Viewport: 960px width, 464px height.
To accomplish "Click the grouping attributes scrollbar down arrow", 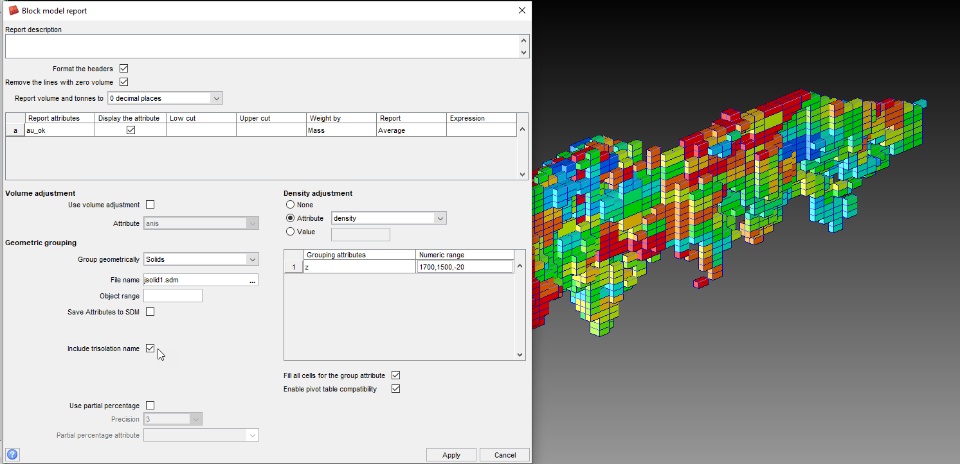I will tap(520, 354).
